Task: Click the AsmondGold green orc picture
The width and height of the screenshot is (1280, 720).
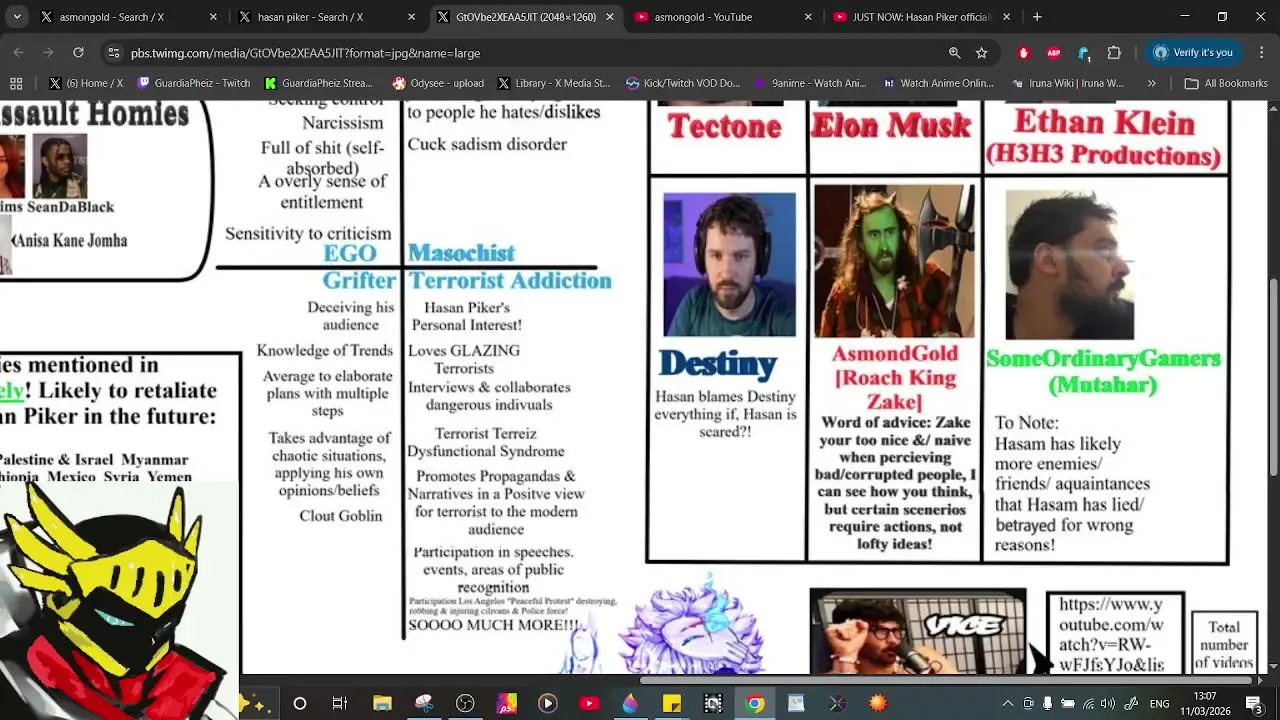Action: [894, 262]
